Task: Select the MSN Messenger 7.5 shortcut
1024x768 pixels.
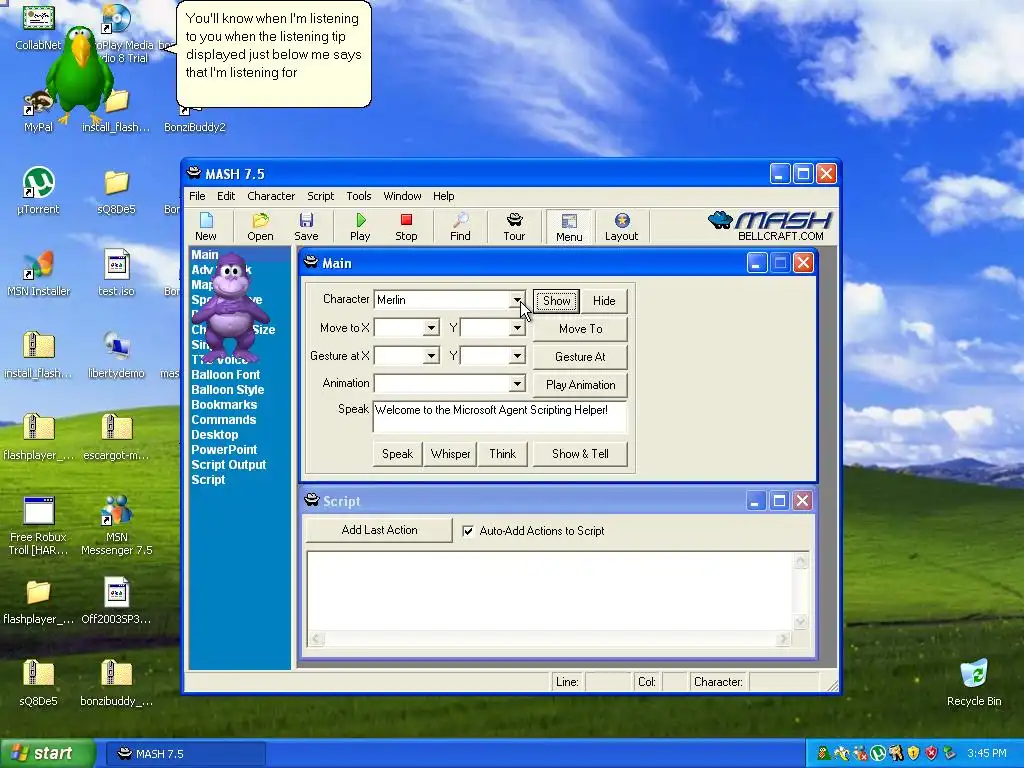Action: tap(116, 526)
